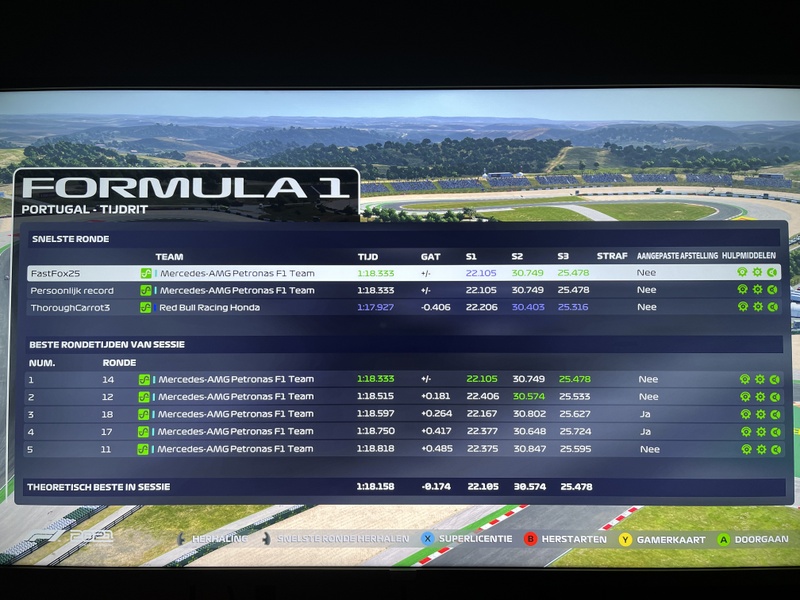Click gear assist icon for lap 17 row
The image size is (800, 600).
point(762,432)
